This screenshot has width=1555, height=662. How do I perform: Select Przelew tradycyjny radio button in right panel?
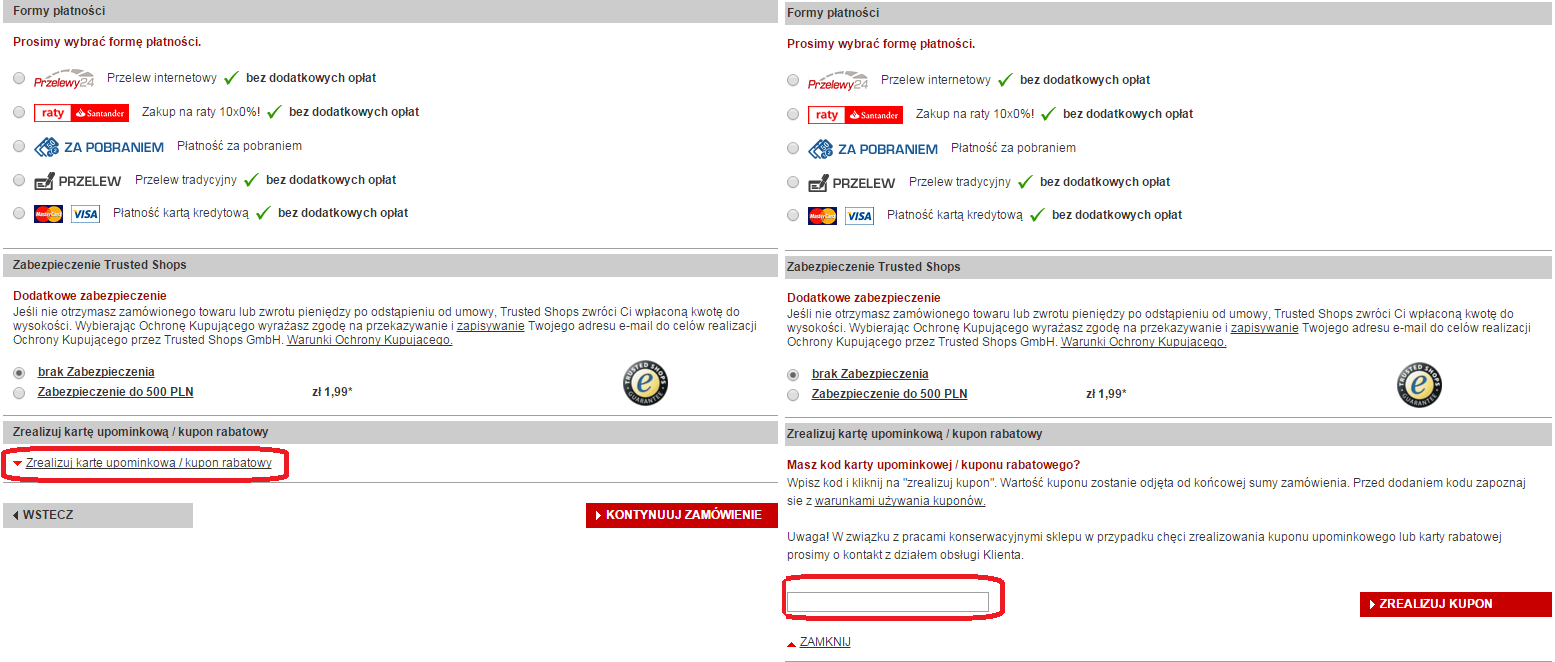pos(793,182)
